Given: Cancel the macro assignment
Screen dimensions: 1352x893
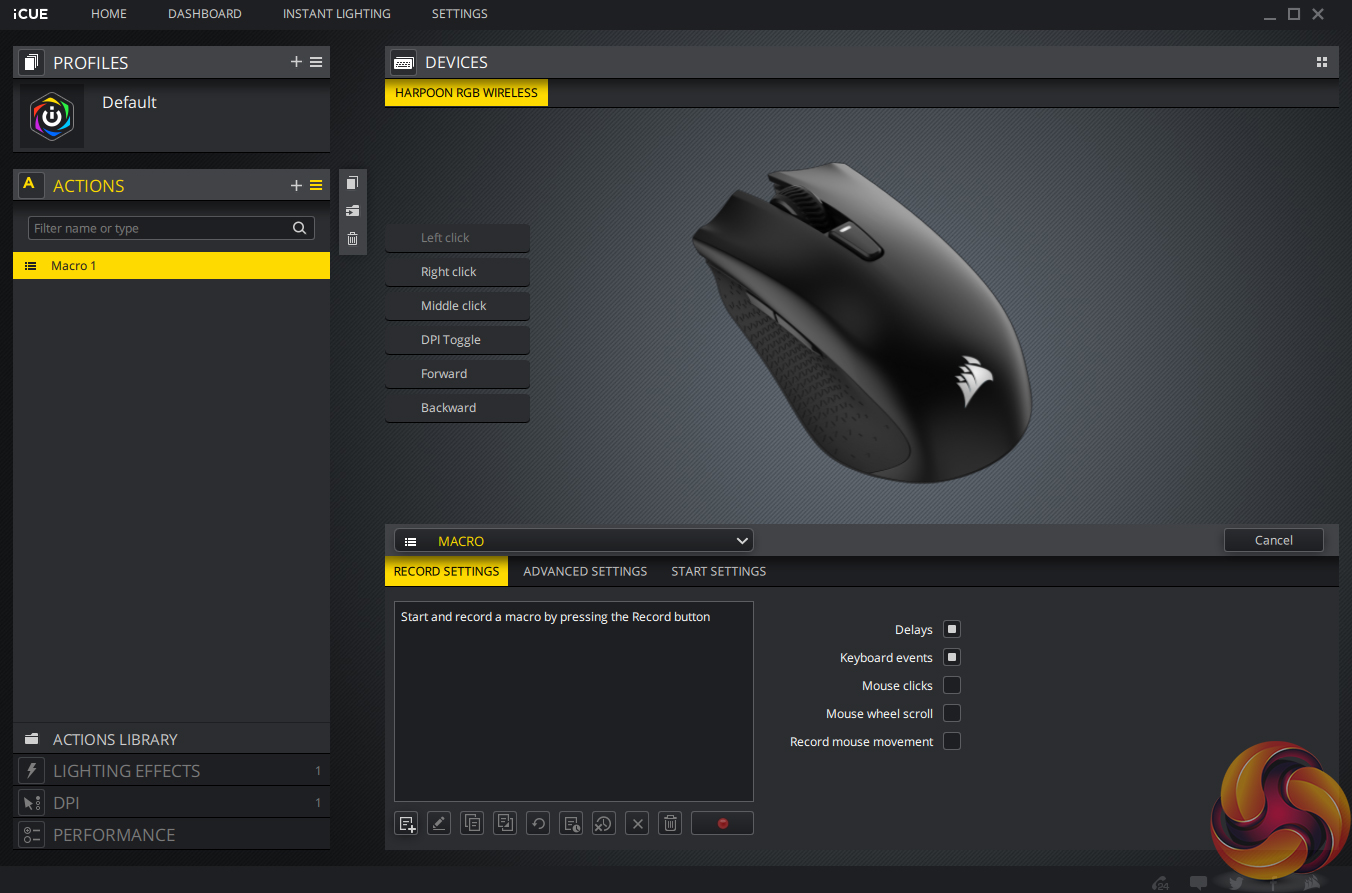Looking at the screenshot, I should 1274,540.
